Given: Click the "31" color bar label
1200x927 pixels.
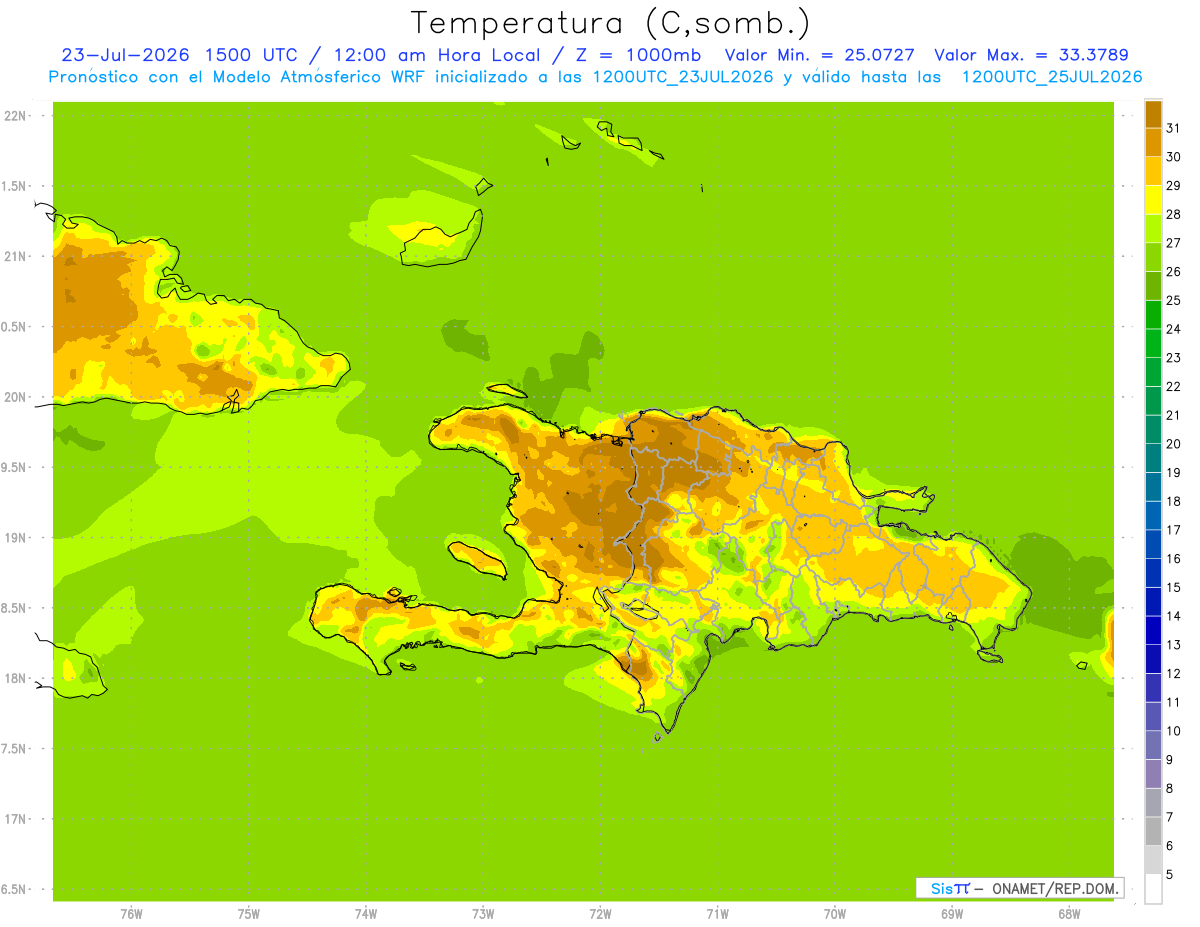Looking at the screenshot, I should coord(1174,128).
